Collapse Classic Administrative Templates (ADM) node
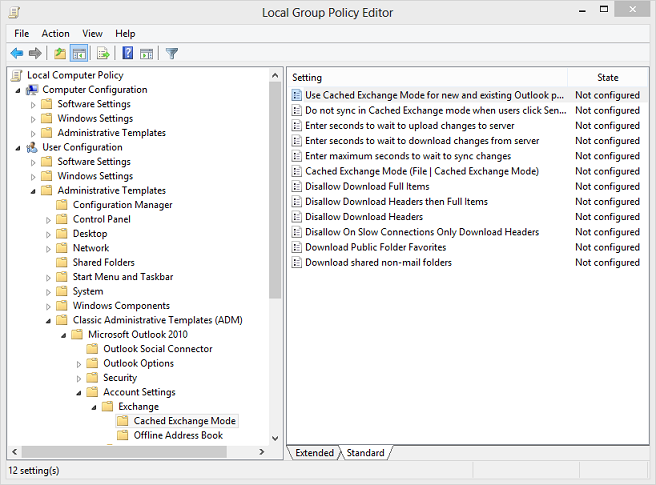Image resolution: width=656 pixels, height=485 pixels. (x=48, y=321)
